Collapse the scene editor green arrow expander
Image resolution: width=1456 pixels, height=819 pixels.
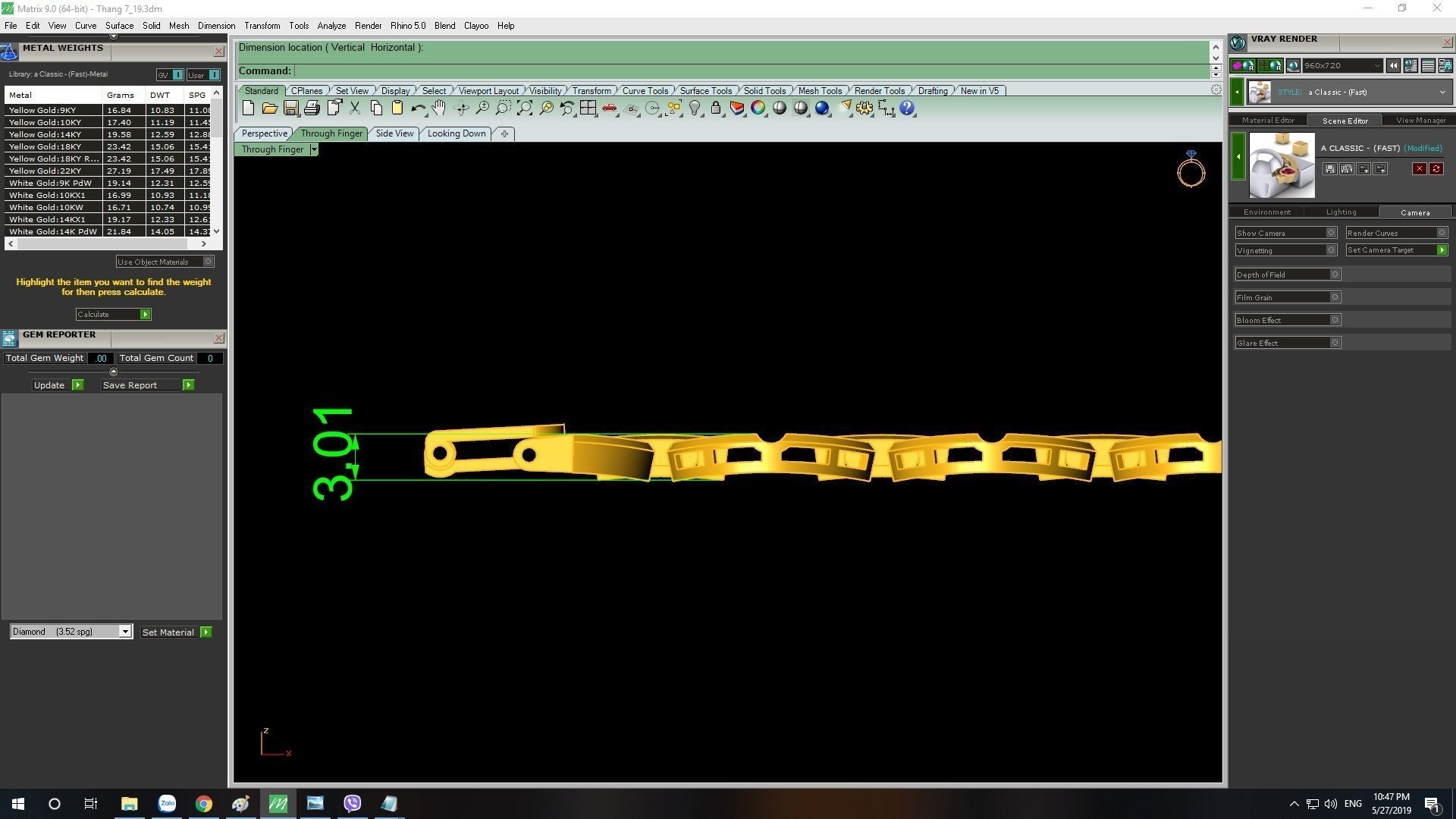(x=1238, y=156)
